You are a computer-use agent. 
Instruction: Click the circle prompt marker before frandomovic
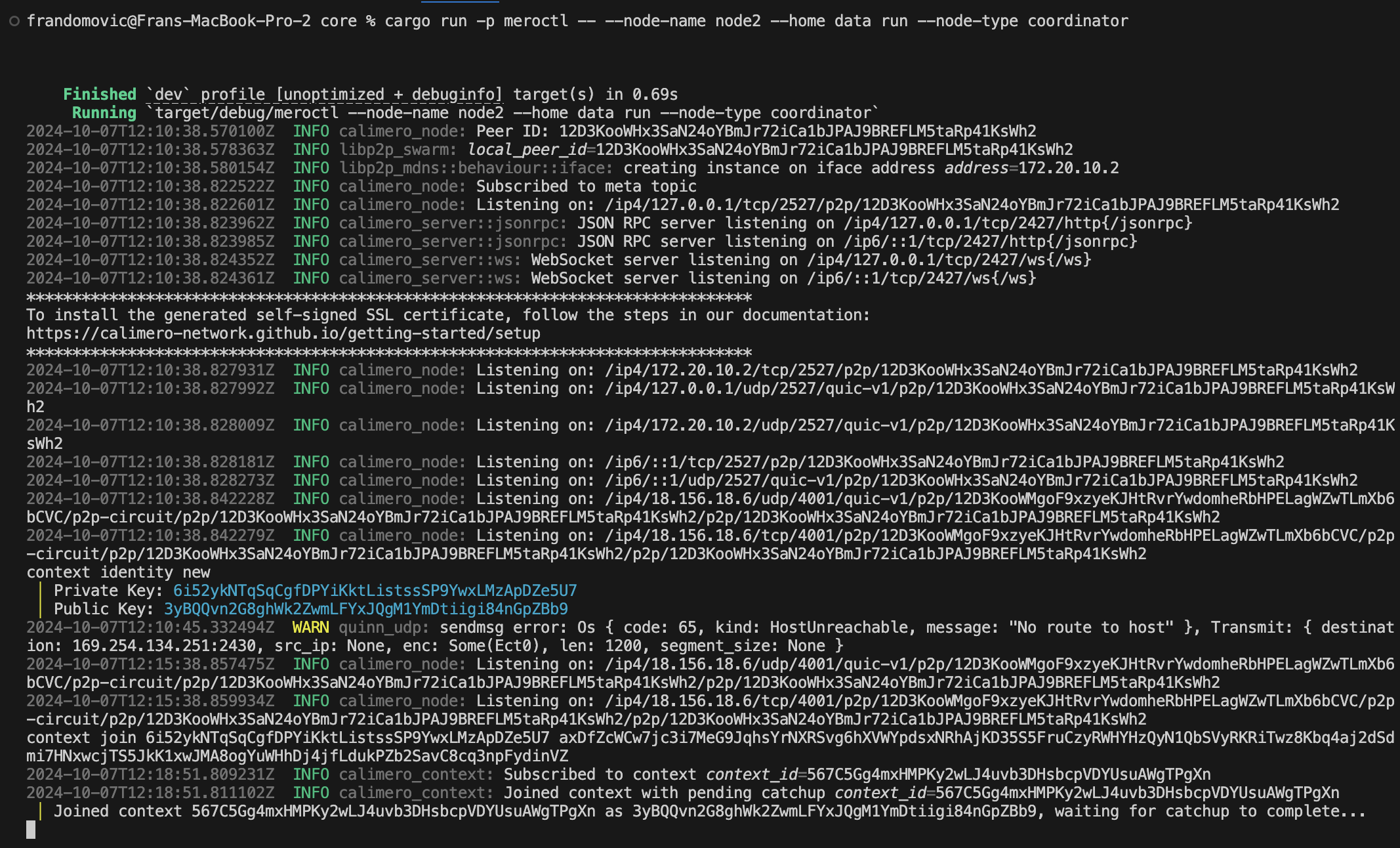click(x=14, y=21)
